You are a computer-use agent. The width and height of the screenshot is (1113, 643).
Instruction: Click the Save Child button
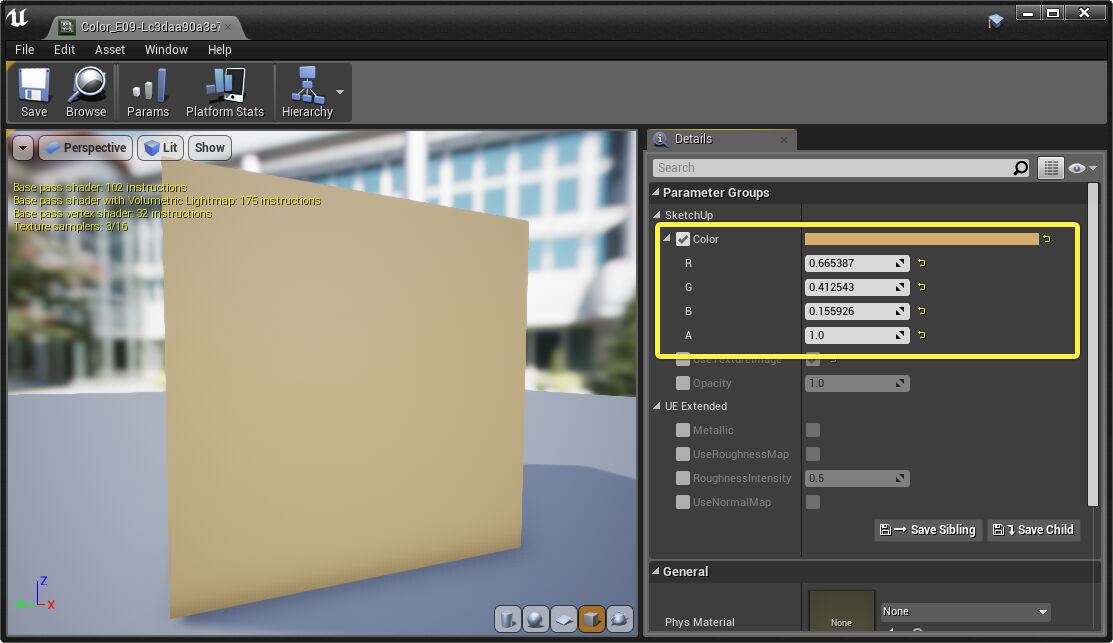[x=1033, y=530]
